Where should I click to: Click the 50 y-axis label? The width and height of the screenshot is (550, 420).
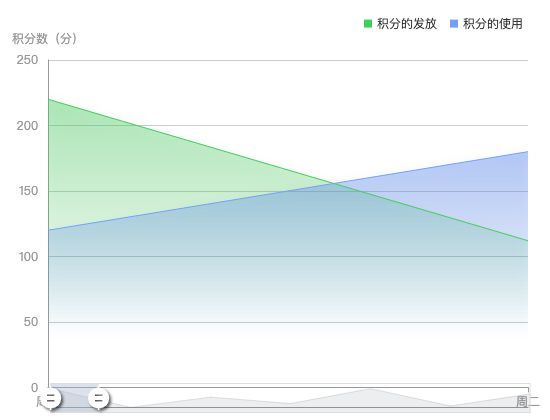[x=31, y=322]
